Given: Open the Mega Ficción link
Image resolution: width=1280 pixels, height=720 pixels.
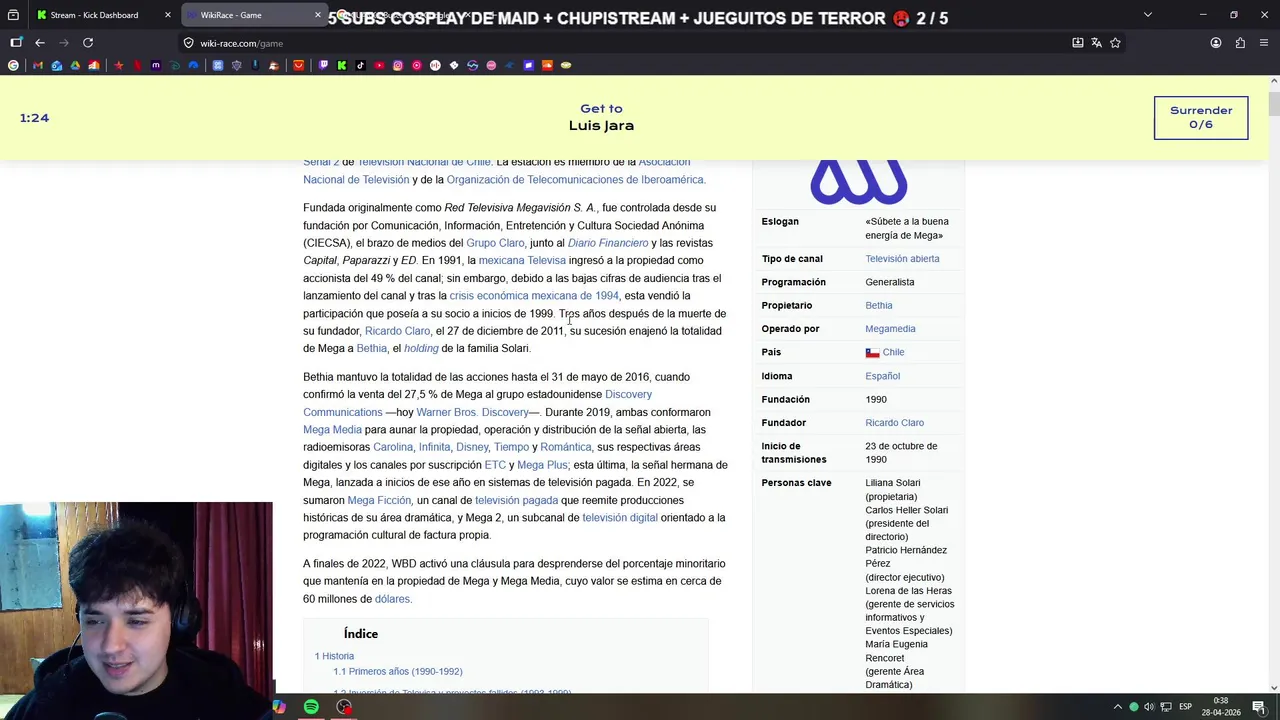Looking at the screenshot, I should [379, 500].
